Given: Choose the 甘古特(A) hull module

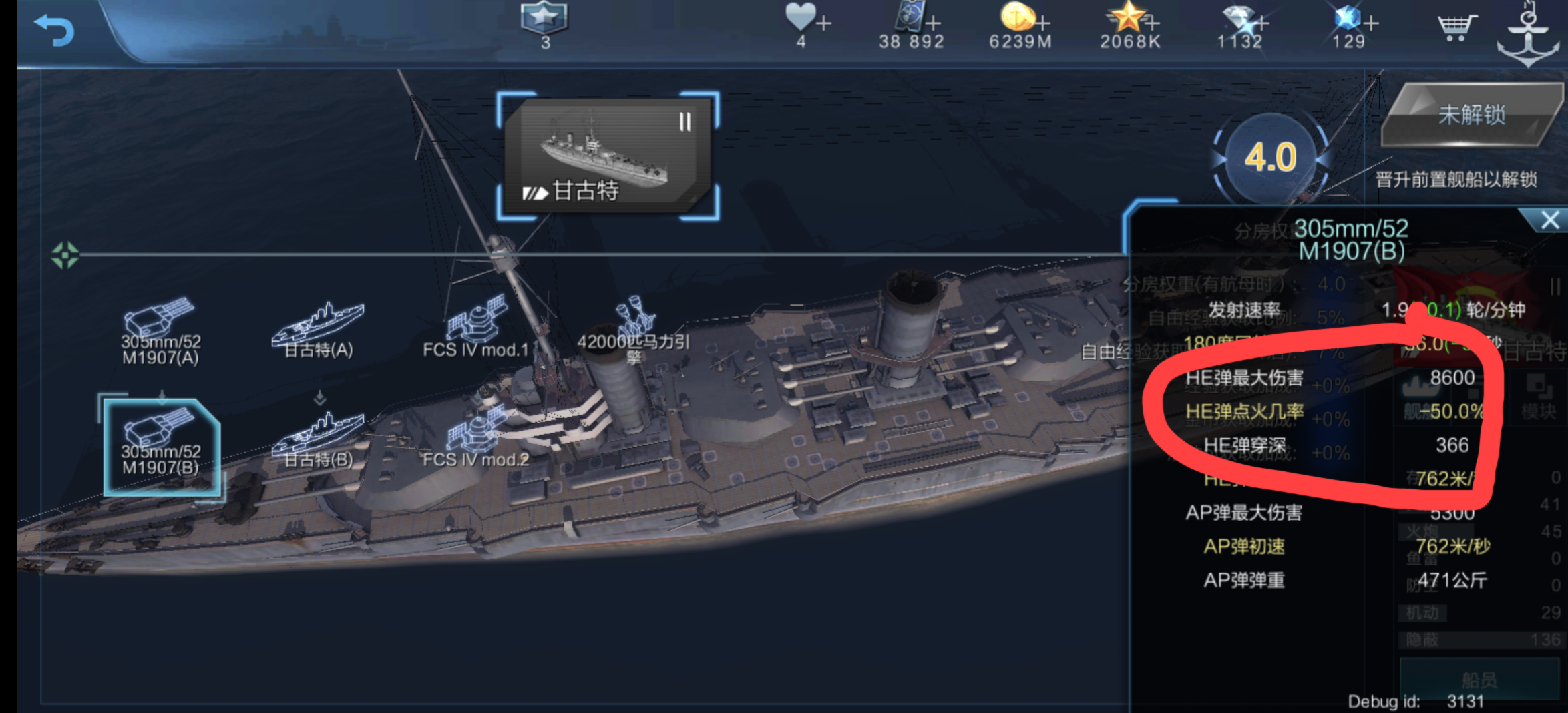Looking at the screenshot, I should (319, 330).
